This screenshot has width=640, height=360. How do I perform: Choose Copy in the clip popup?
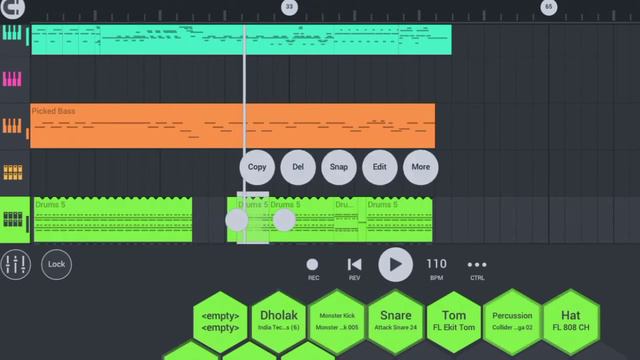tap(257, 167)
